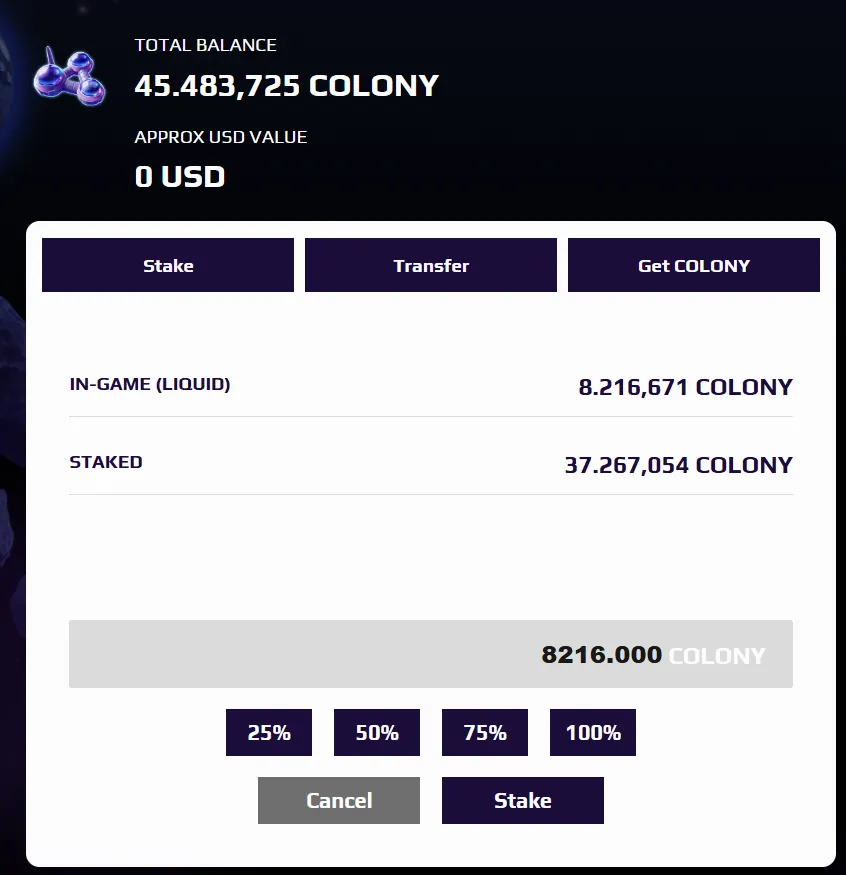Confirm with Stake button beside Cancel

click(x=523, y=800)
